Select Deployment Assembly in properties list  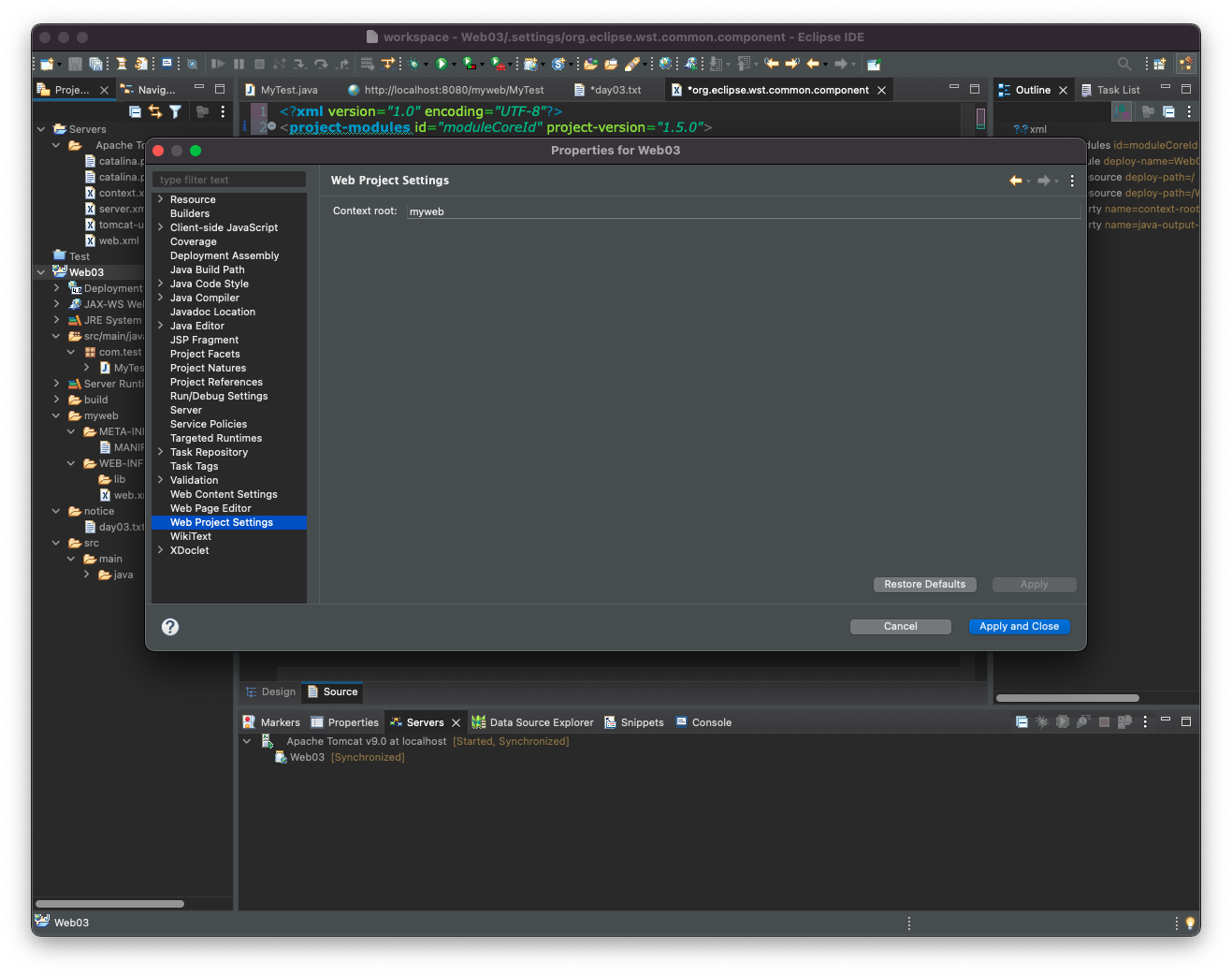225,255
